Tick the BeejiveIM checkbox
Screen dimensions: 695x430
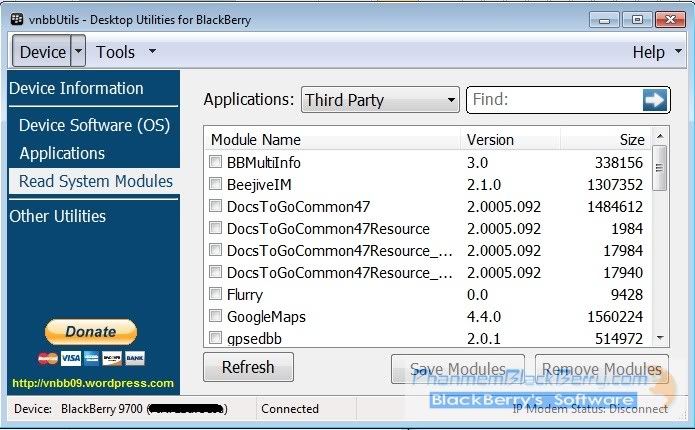[x=215, y=184]
